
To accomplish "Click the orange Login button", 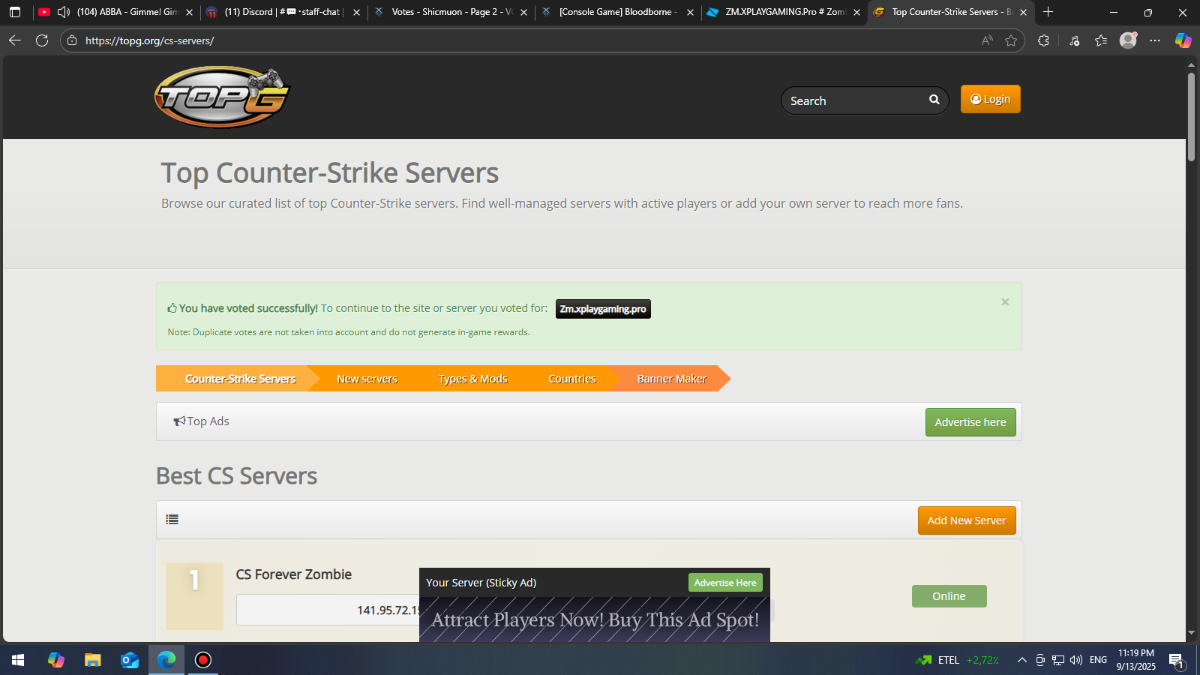I will [990, 99].
